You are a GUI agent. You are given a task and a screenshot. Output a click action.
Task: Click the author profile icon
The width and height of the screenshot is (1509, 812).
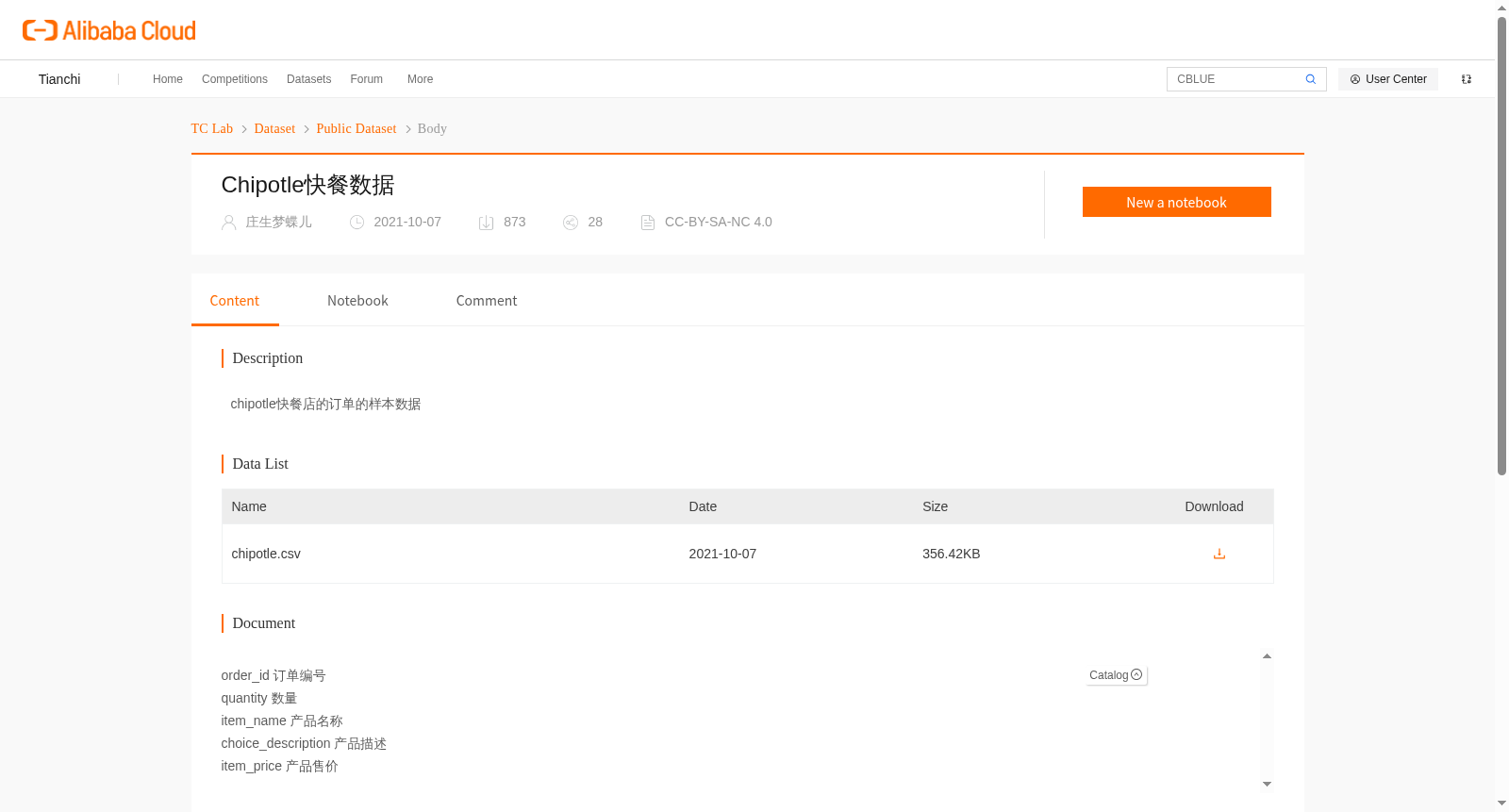click(x=228, y=223)
